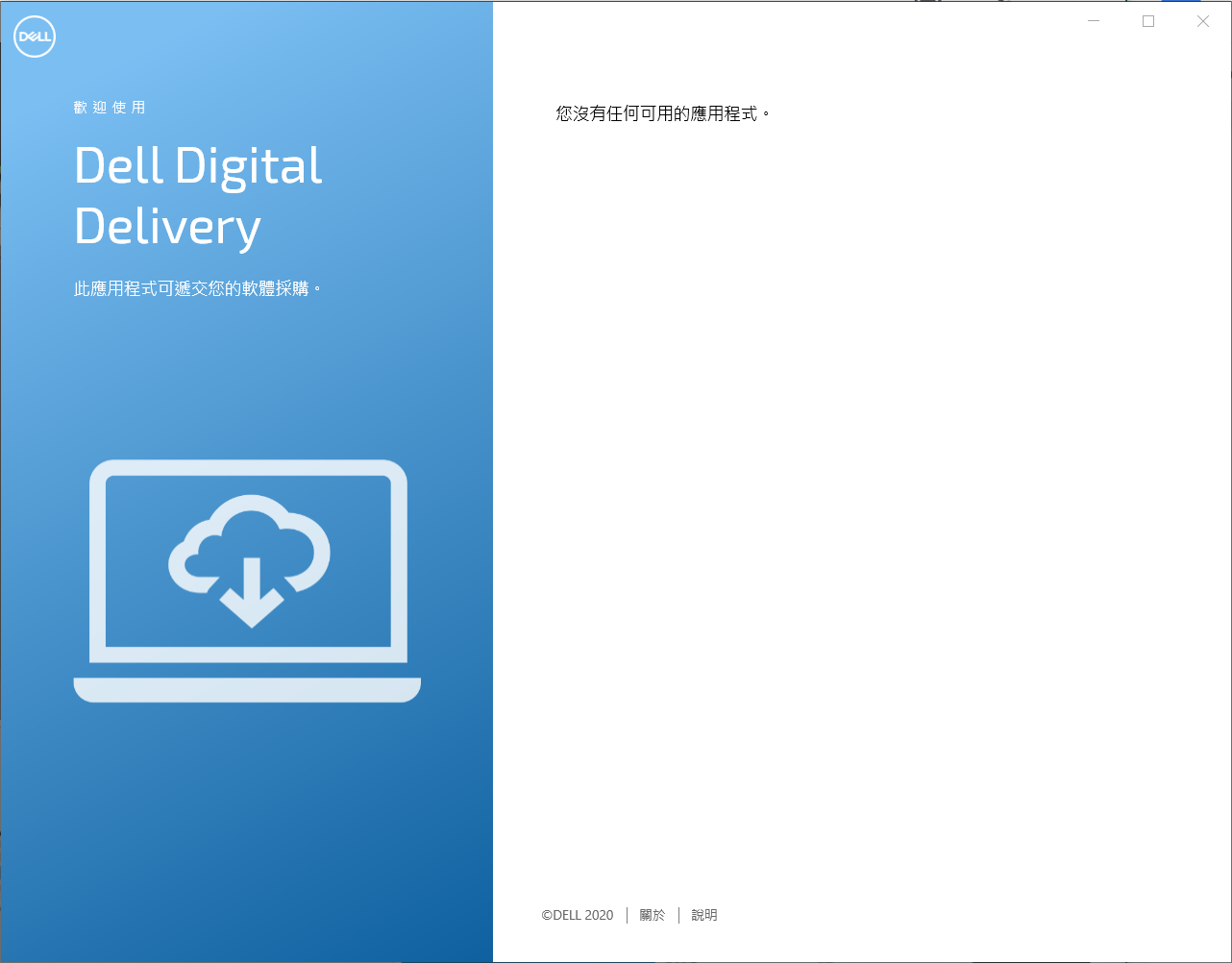The height and width of the screenshot is (963, 1232).
Task: Click the laptop cloud download illustration
Action: point(247,580)
